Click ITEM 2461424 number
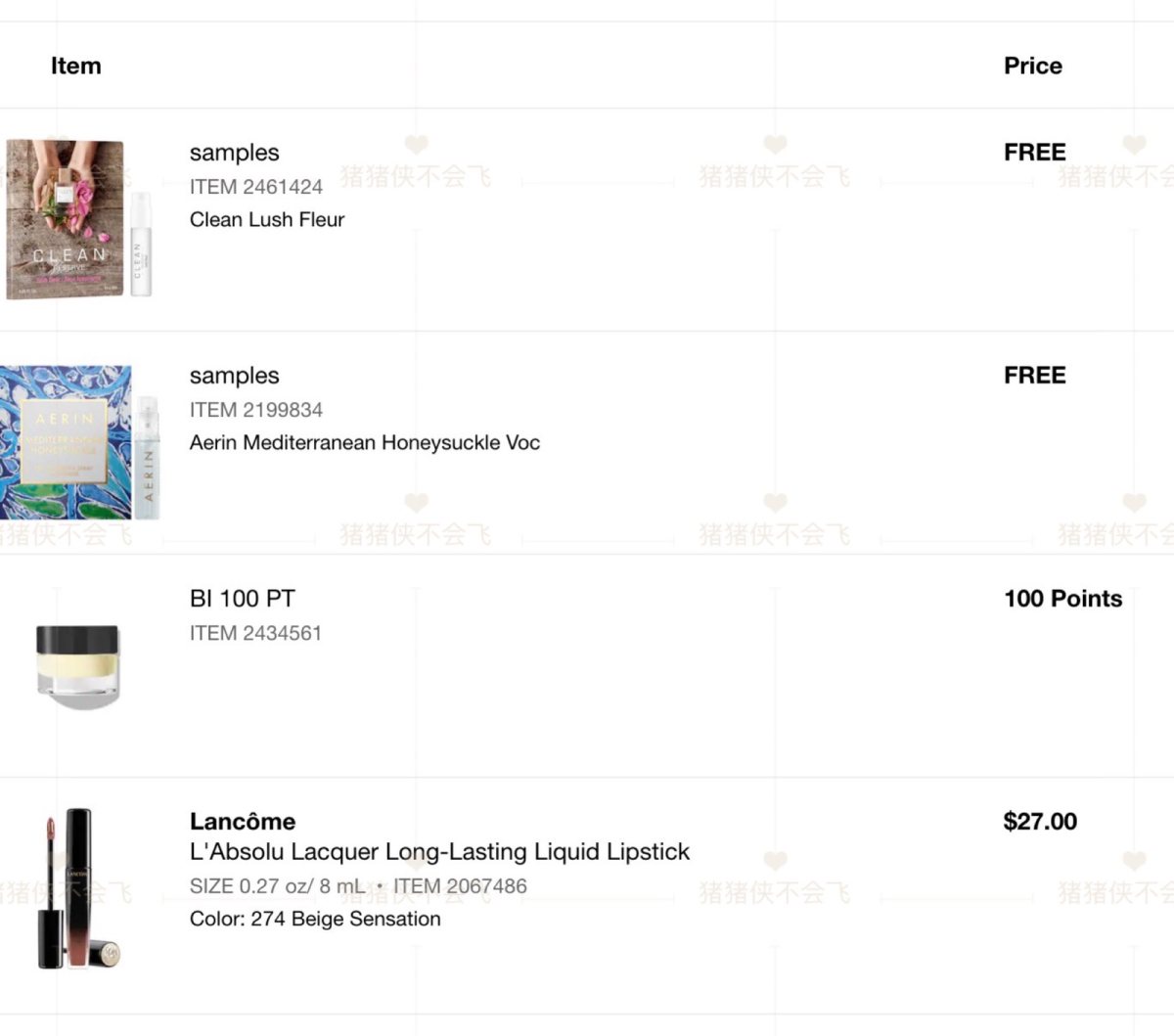Image resolution: width=1174 pixels, height=1036 pixels. (256, 187)
